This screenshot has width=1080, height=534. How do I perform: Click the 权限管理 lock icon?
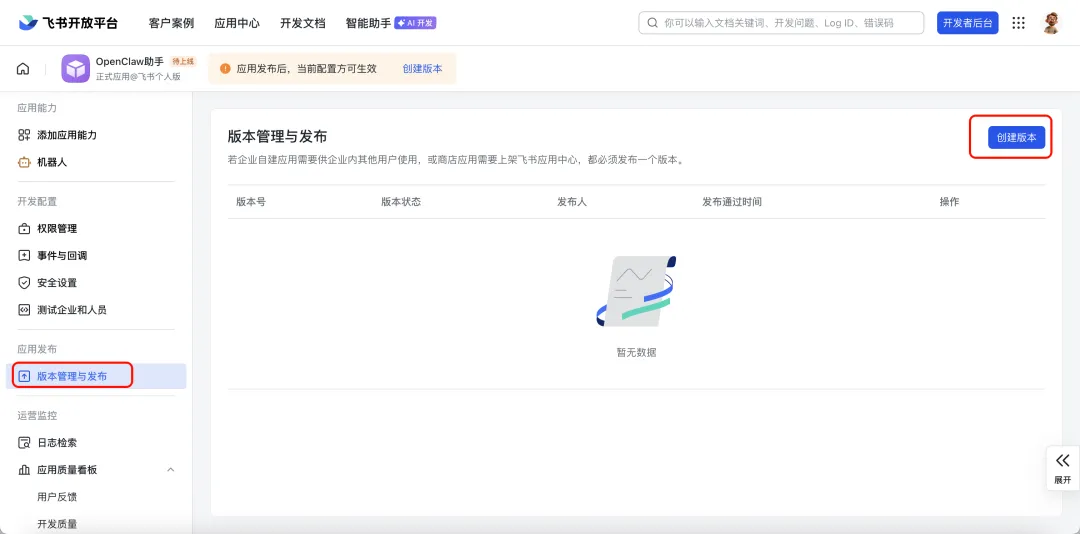24,229
